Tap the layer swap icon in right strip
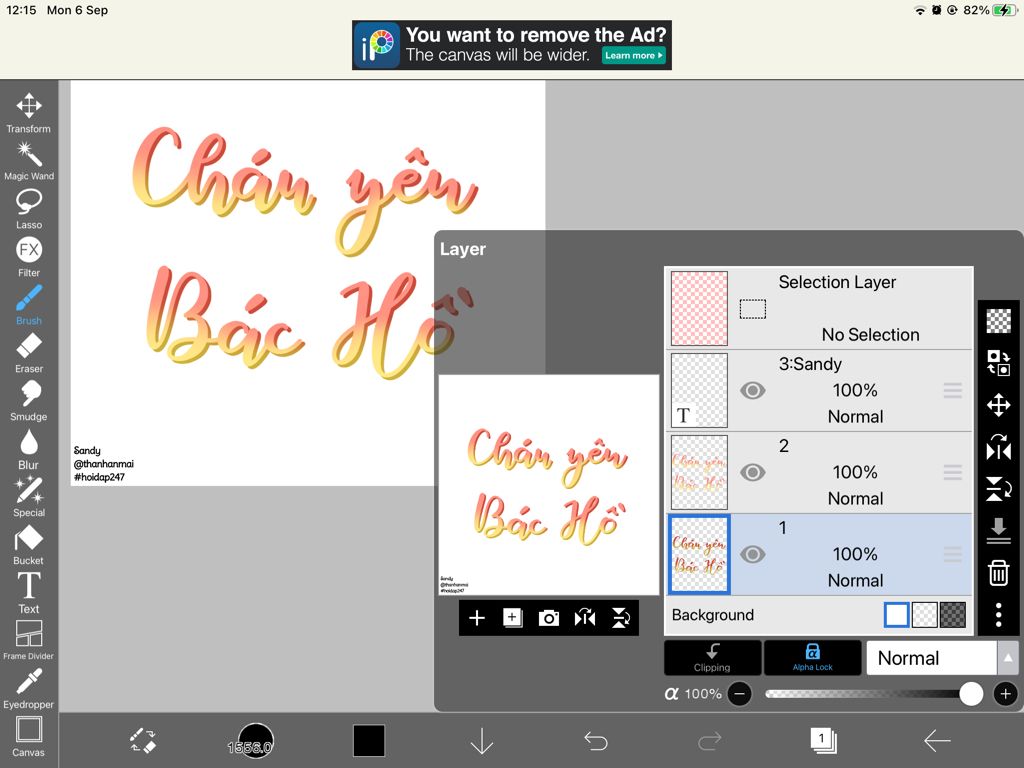Screen dimensions: 1024x768 pyautogui.click(x=999, y=362)
